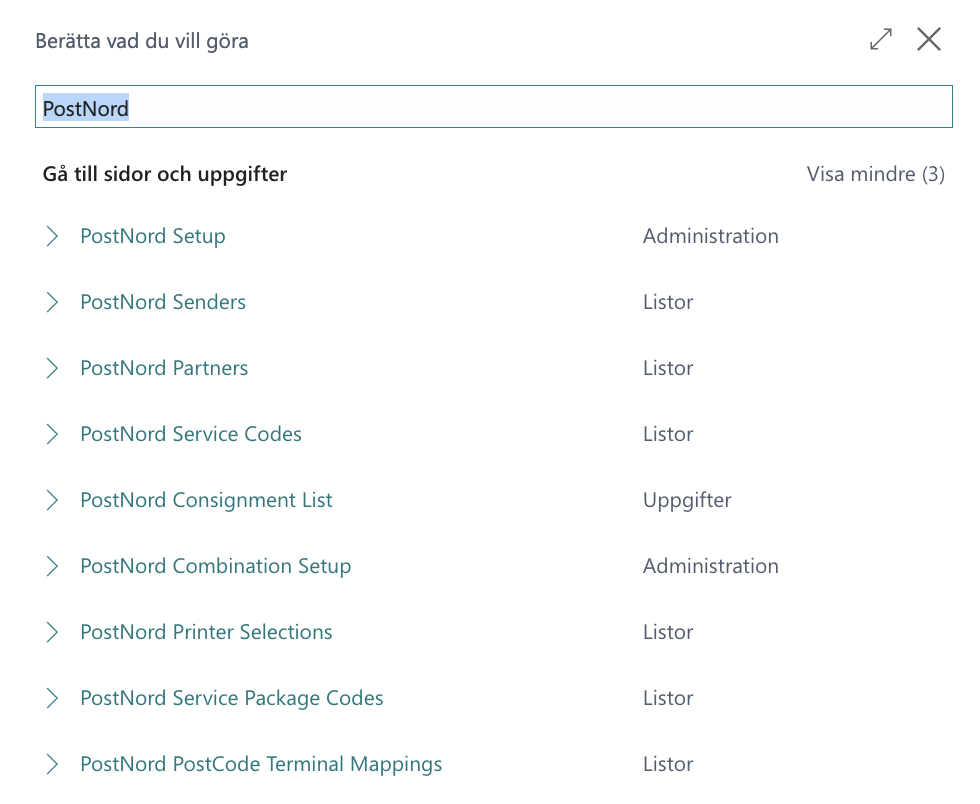This screenshot has height=804, width=980.
Task: Expand the chevron beside PostNord Service Codes
Action: pyautogui.click(x=52, y=435)
